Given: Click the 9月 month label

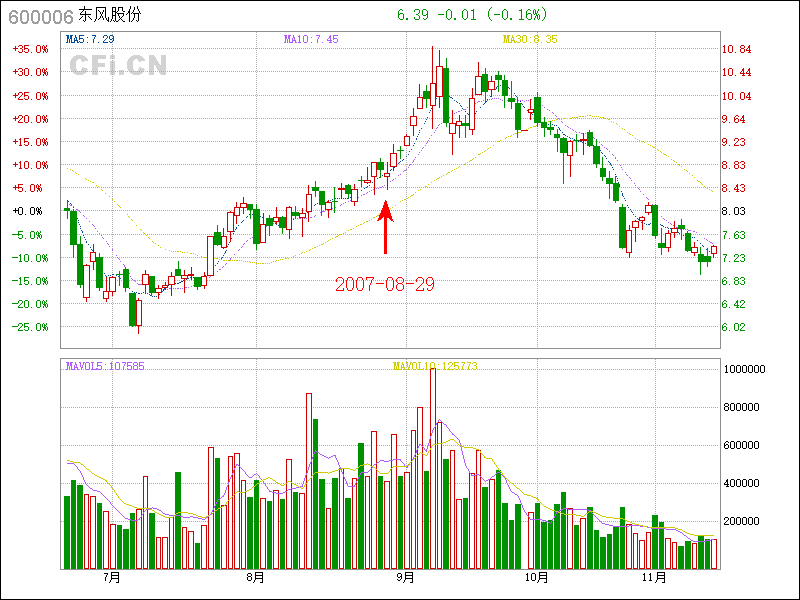Looking at the screenshot, I should [x=406, y=578].
